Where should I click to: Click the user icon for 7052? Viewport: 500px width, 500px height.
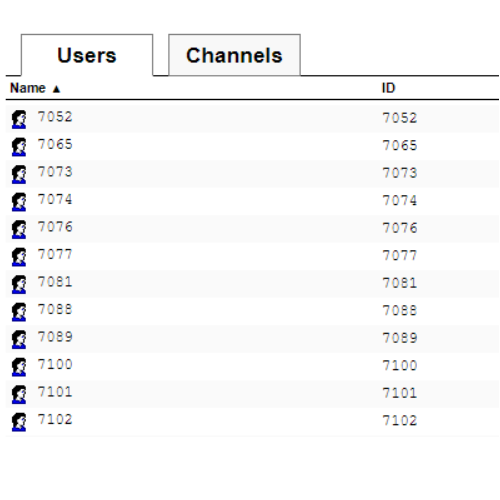click(x=19, y=119)
